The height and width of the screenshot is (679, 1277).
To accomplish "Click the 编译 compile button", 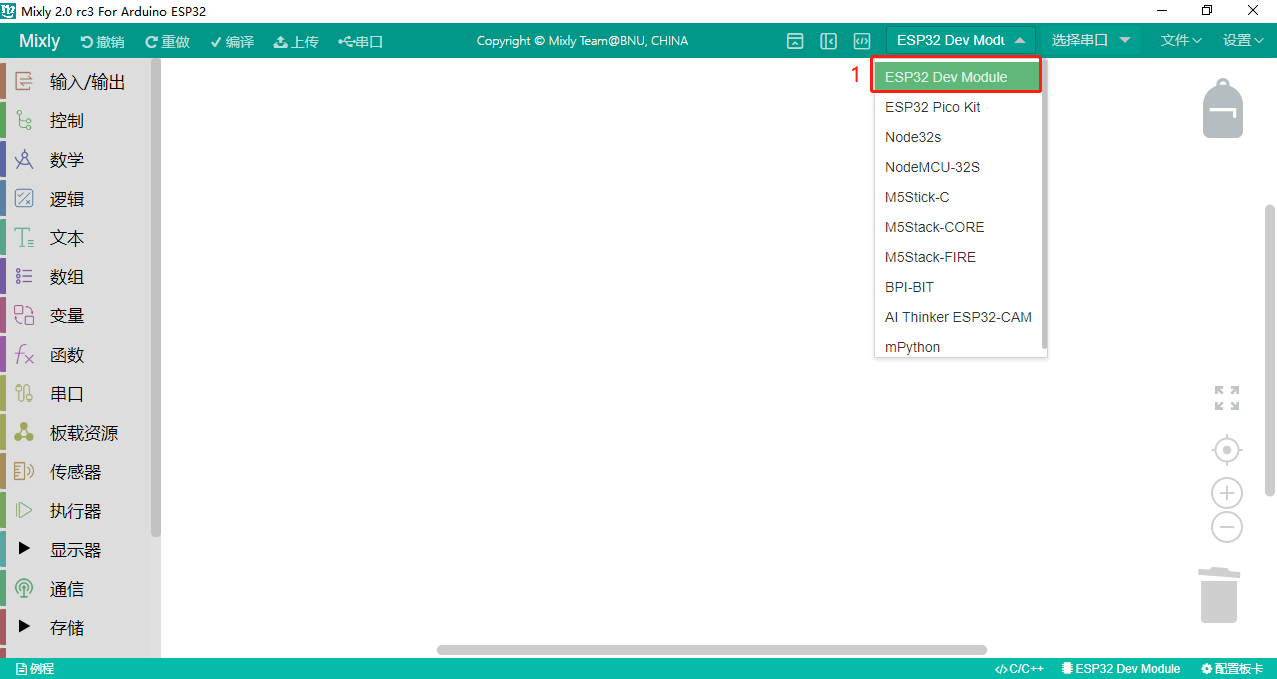I will tap(231, 41).
